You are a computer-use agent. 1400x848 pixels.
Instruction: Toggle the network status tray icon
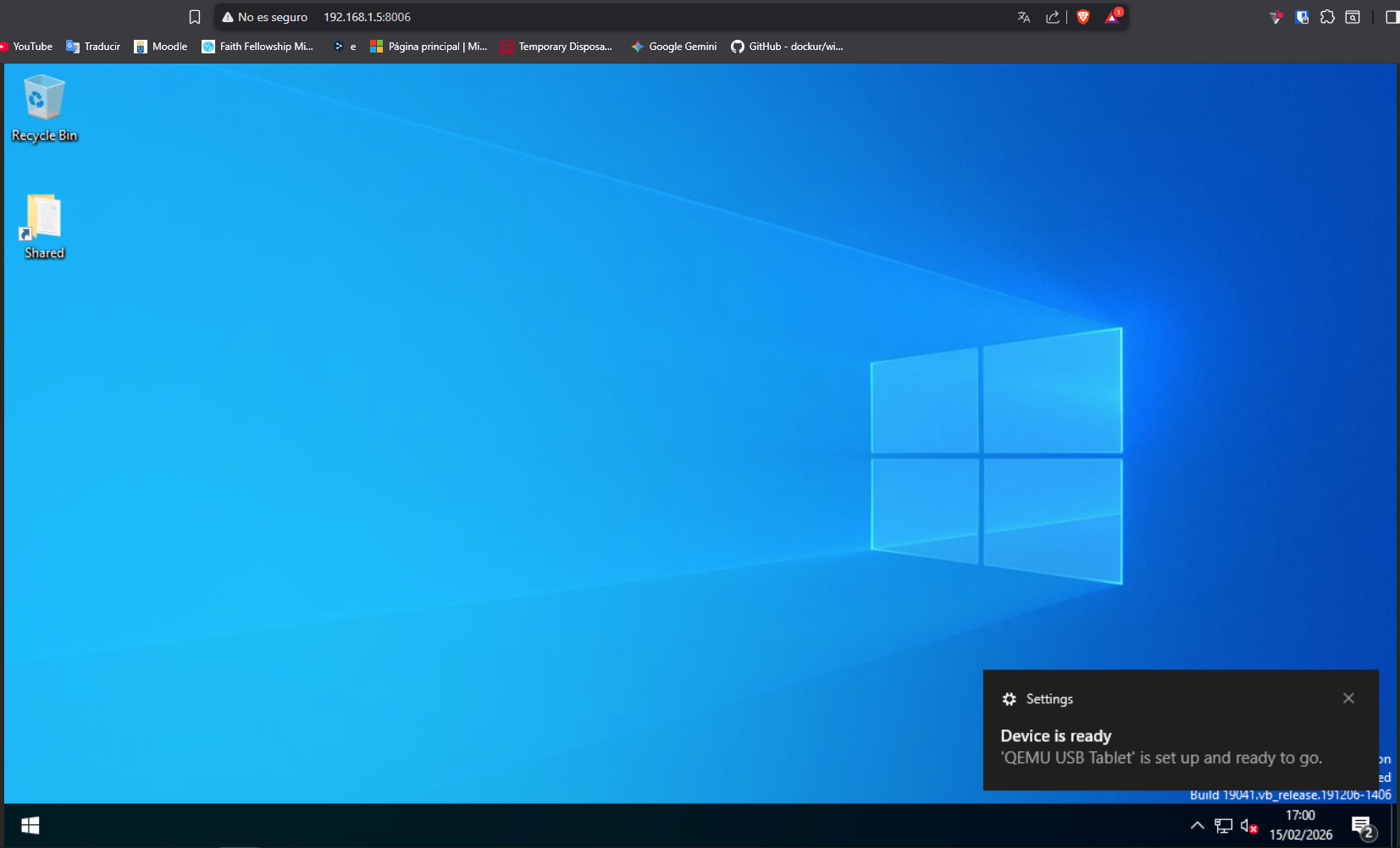[1222, 824]
